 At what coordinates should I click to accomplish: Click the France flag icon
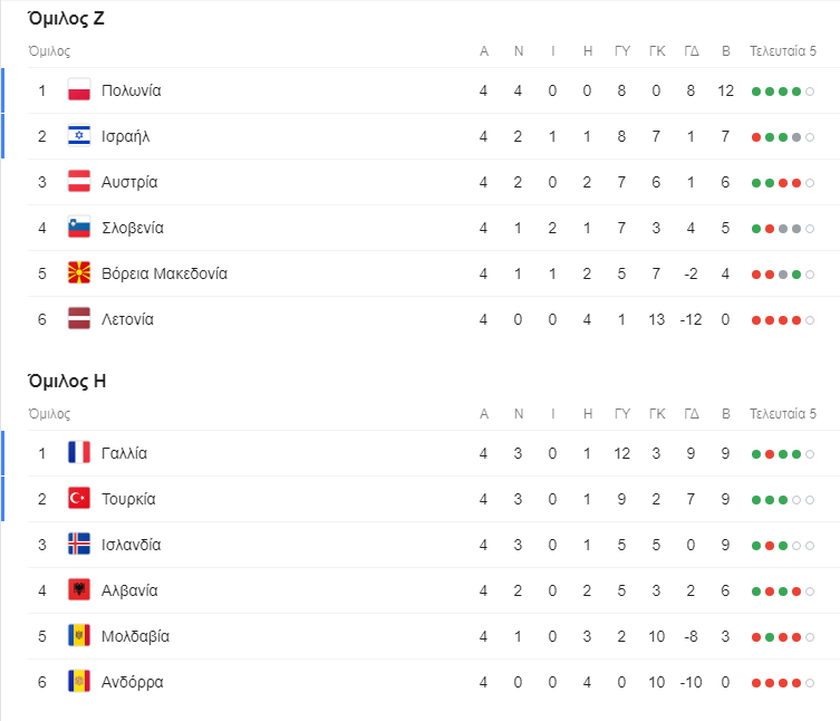[79, 453]
